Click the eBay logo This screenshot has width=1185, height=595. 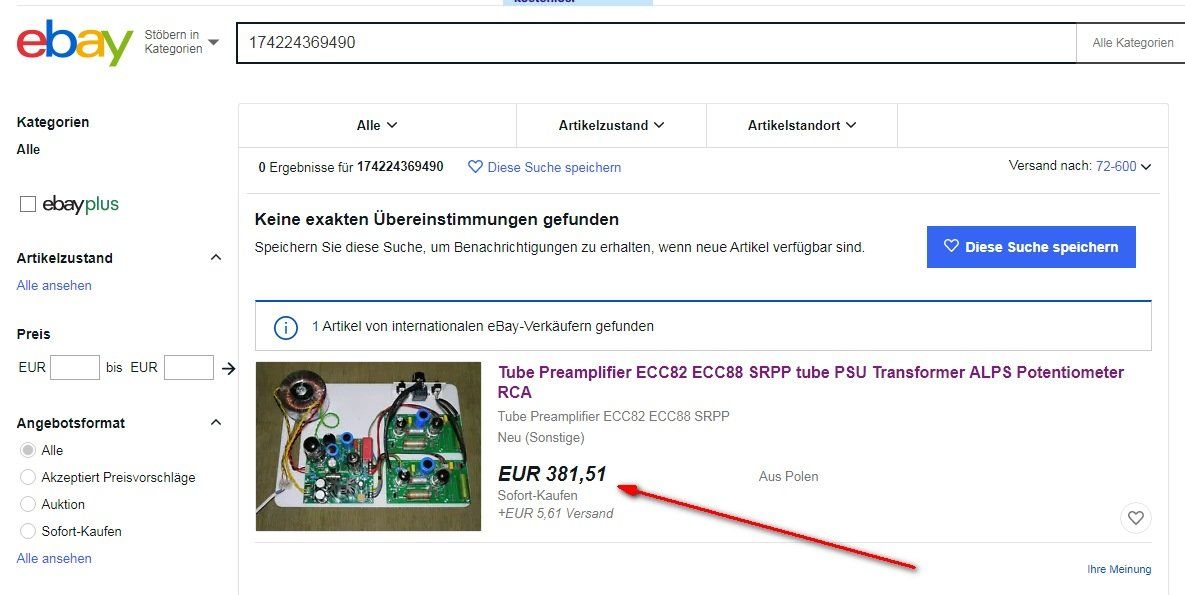click(x=75, y=42)
